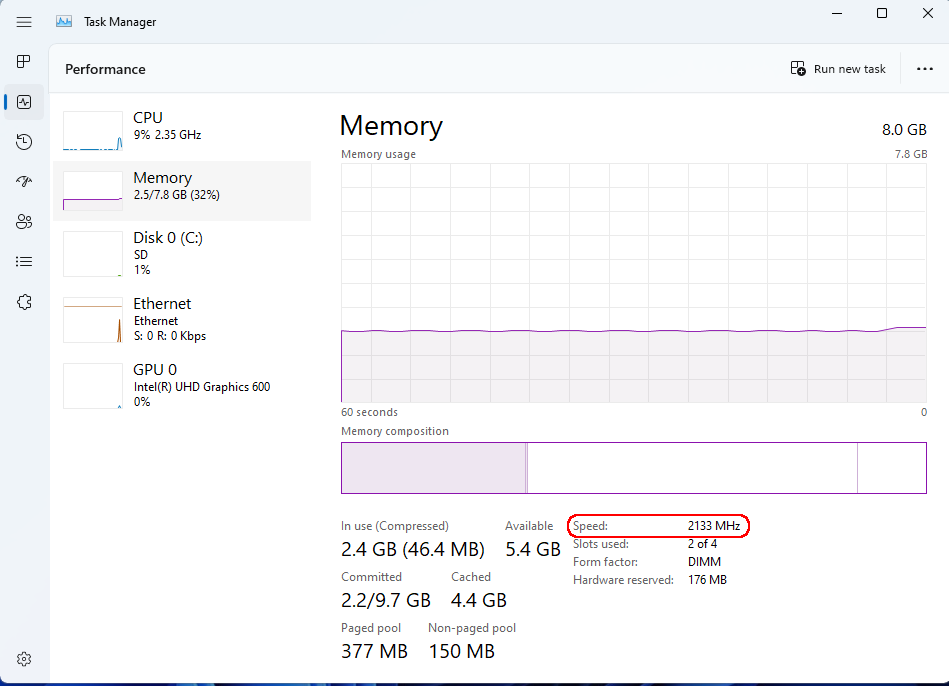Select the Performance page icon in the sidebar

24,102
